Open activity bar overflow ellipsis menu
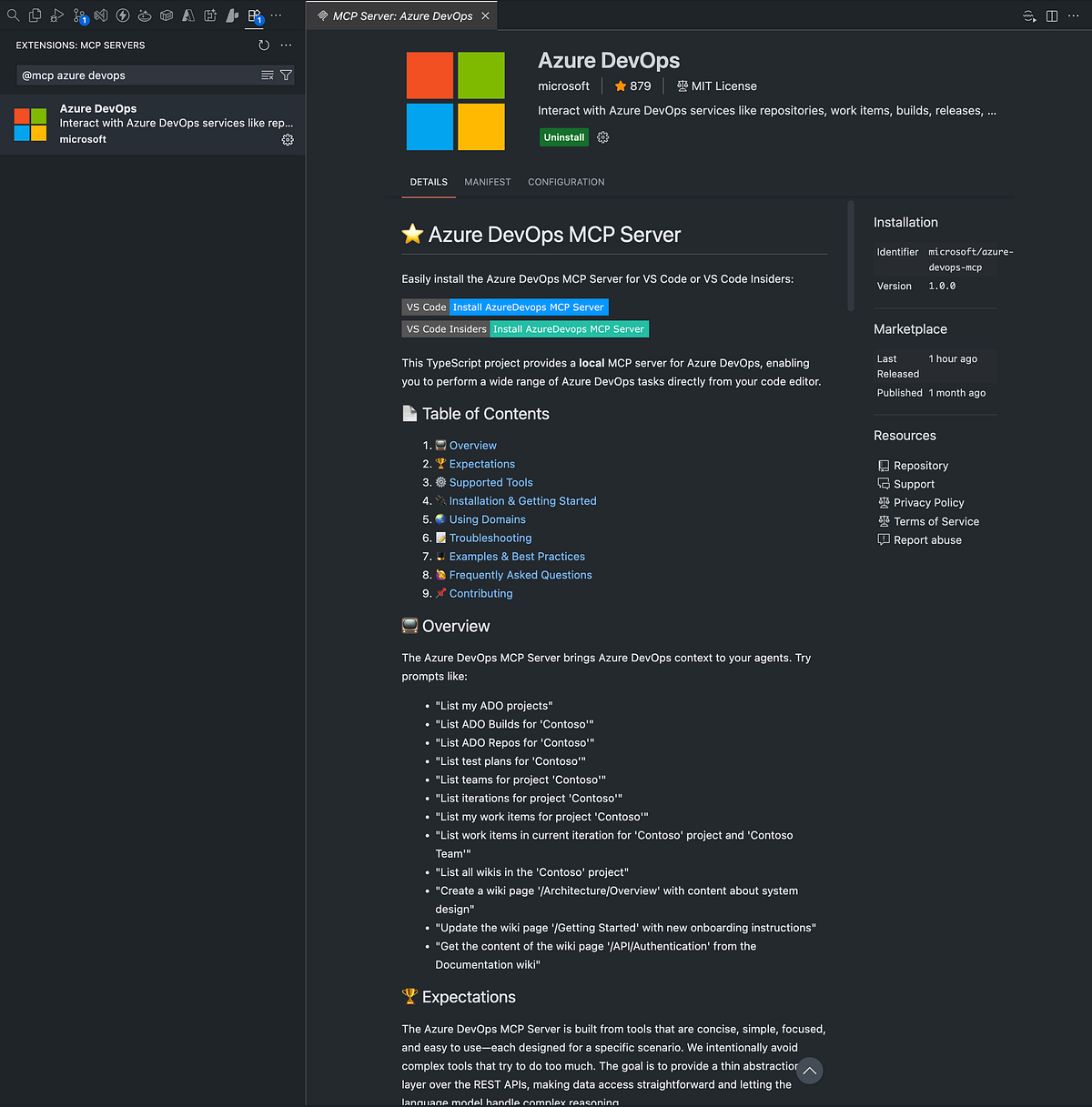1092x1107 pixels. tap(276, 15)
